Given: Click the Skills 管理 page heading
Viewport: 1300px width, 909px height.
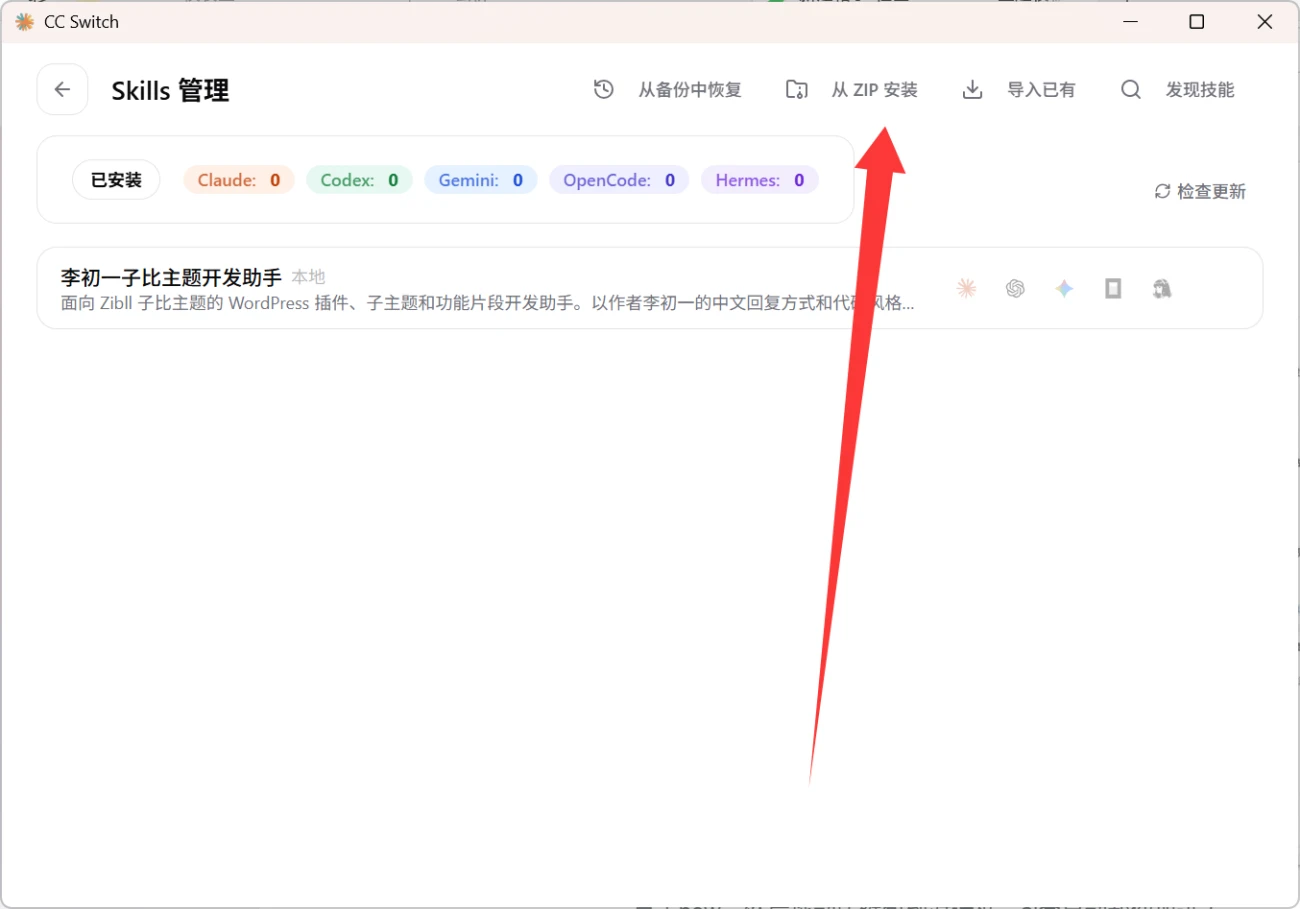Looking at the screenshot, I should click(x=170, y=90).
